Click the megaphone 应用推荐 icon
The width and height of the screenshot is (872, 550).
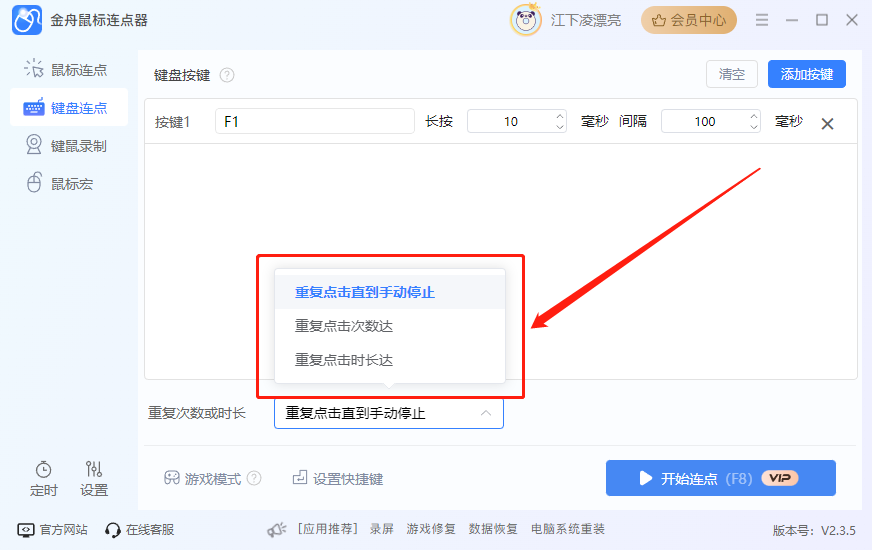tap(276, 529)
